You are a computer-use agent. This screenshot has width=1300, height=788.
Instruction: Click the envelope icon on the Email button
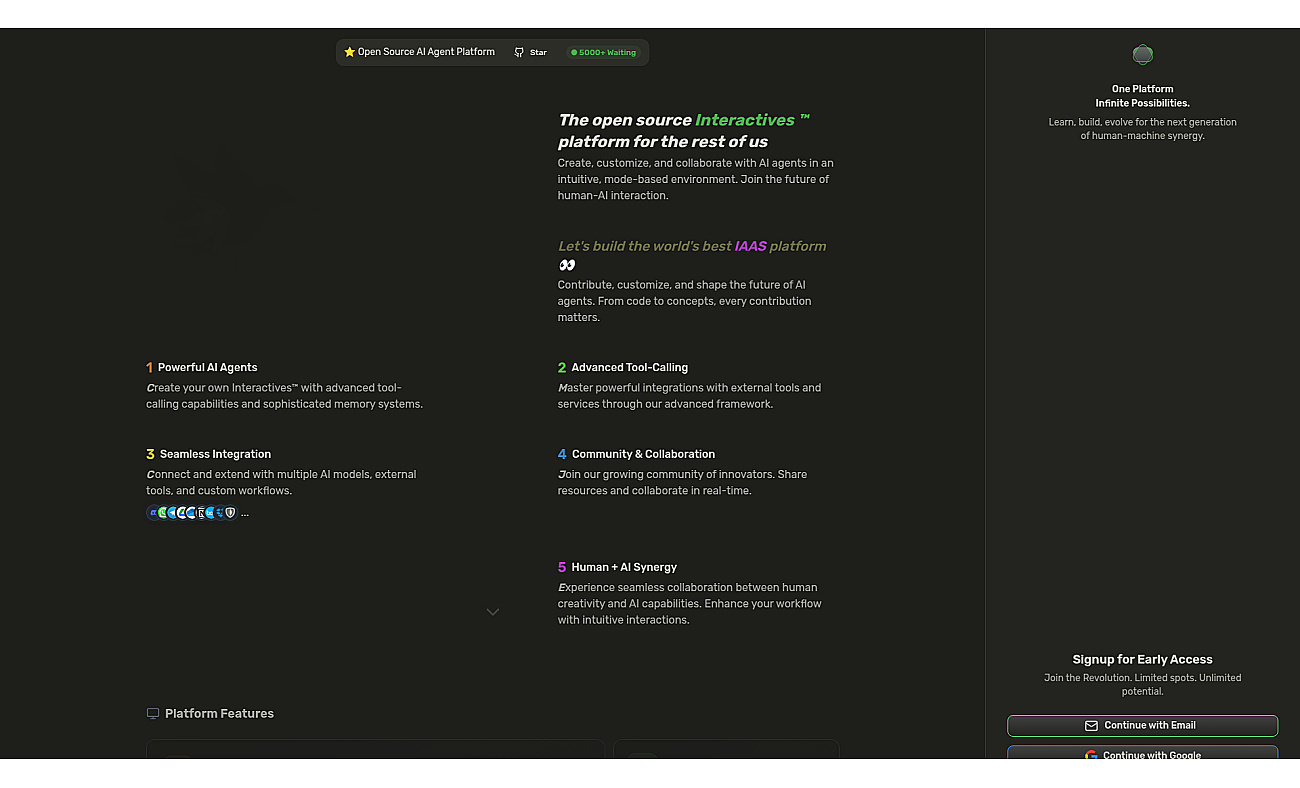1091,725
